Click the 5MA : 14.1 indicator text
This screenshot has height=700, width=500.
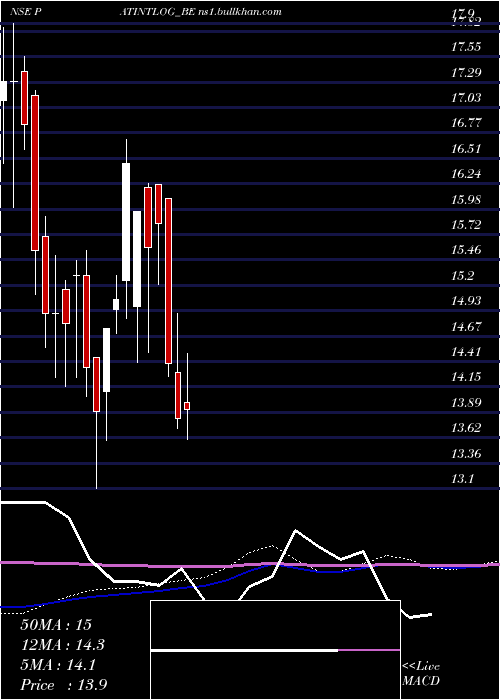[x=58, y=665]
